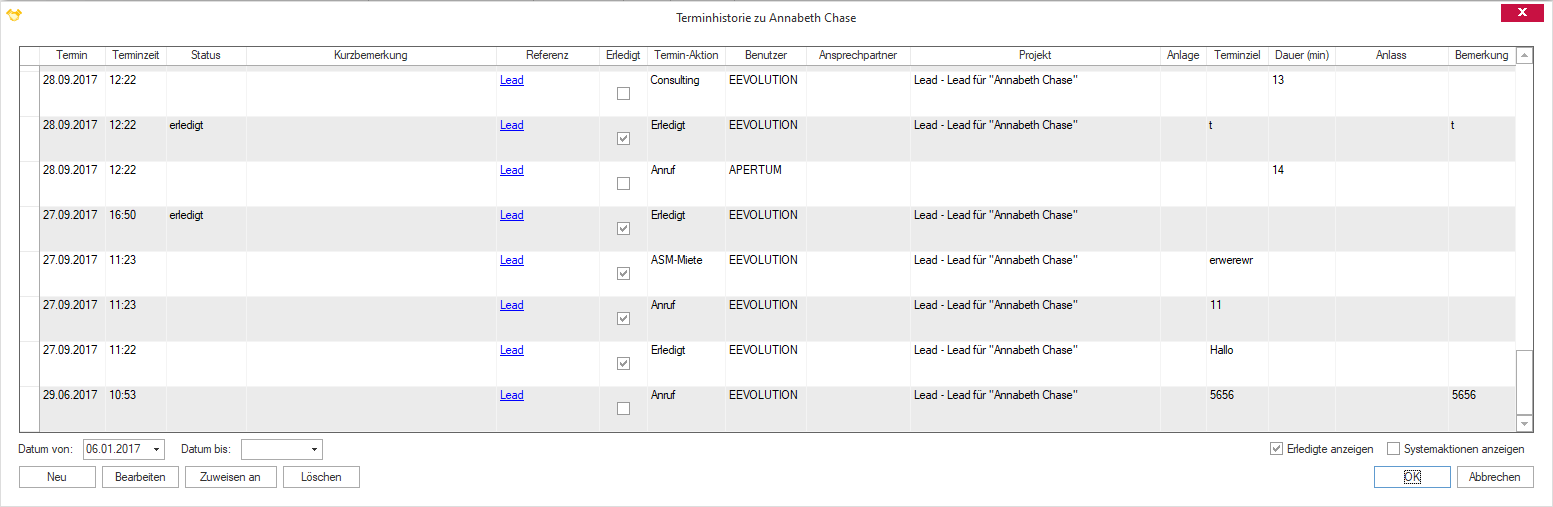Close the Terminhistorie dialog with red X
Viewport: 1553px width, 507px height.
(x=1522, y=13)
